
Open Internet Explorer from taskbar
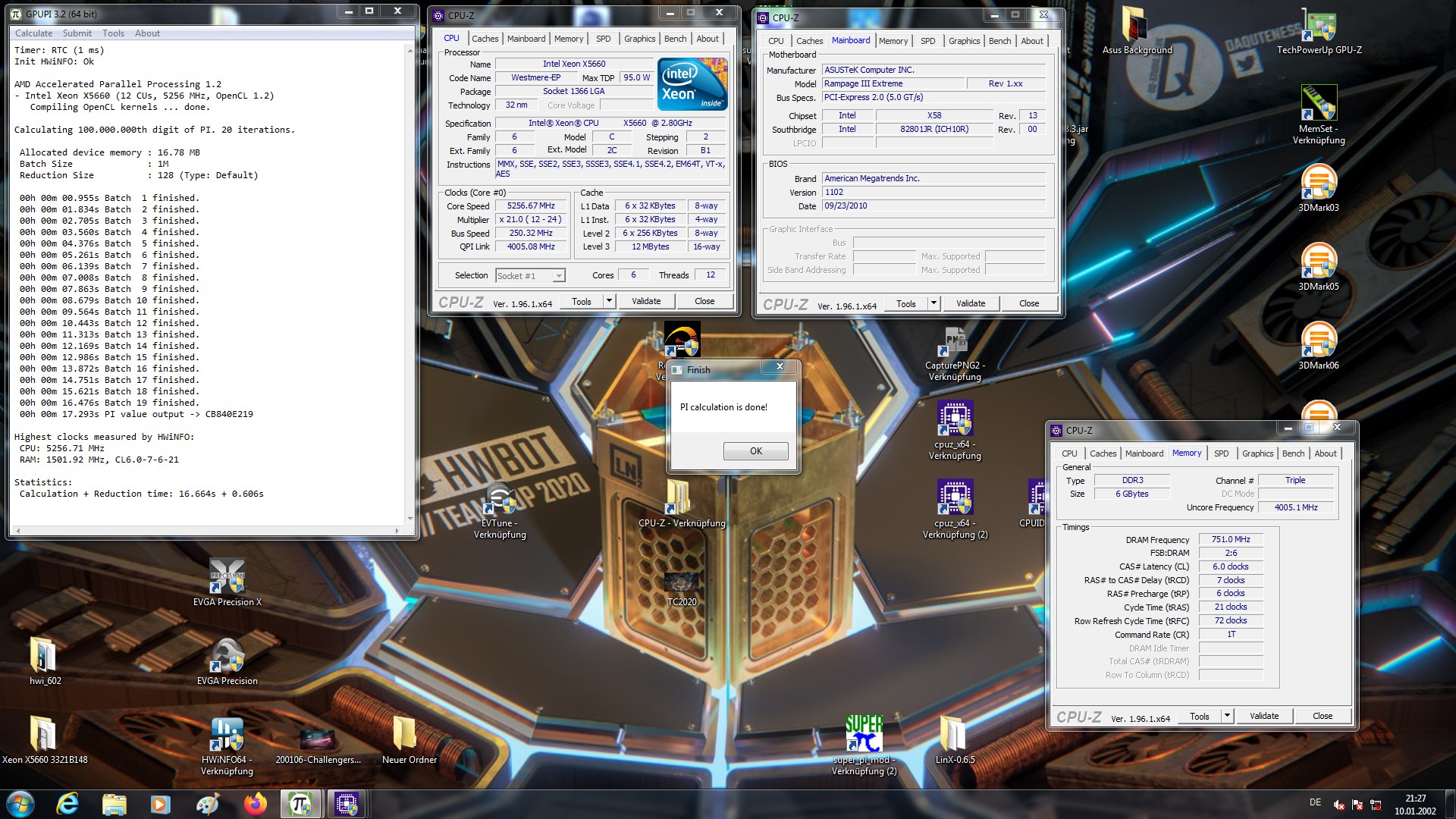[x=67, y=803]
